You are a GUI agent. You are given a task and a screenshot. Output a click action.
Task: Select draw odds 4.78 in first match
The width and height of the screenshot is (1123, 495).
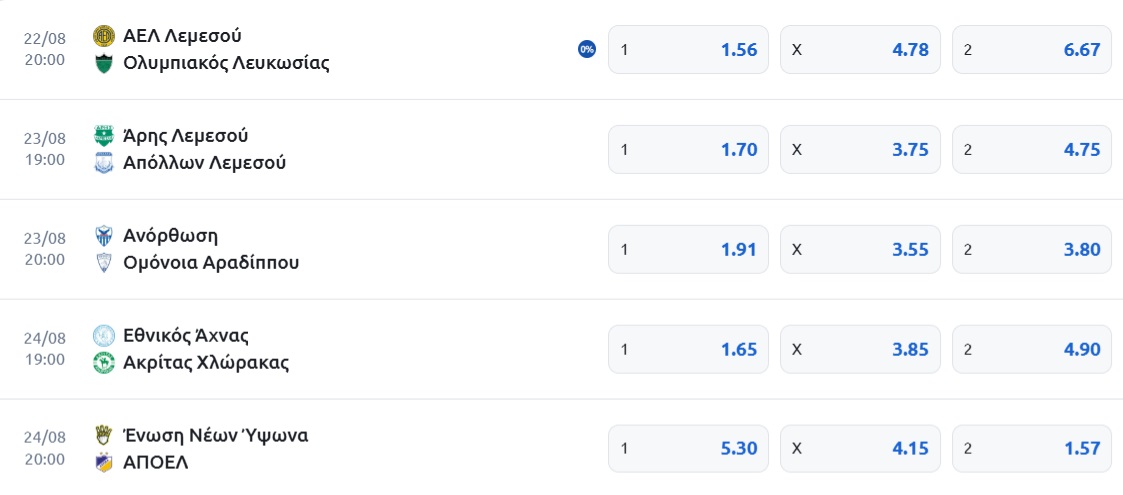click(860, 49)
